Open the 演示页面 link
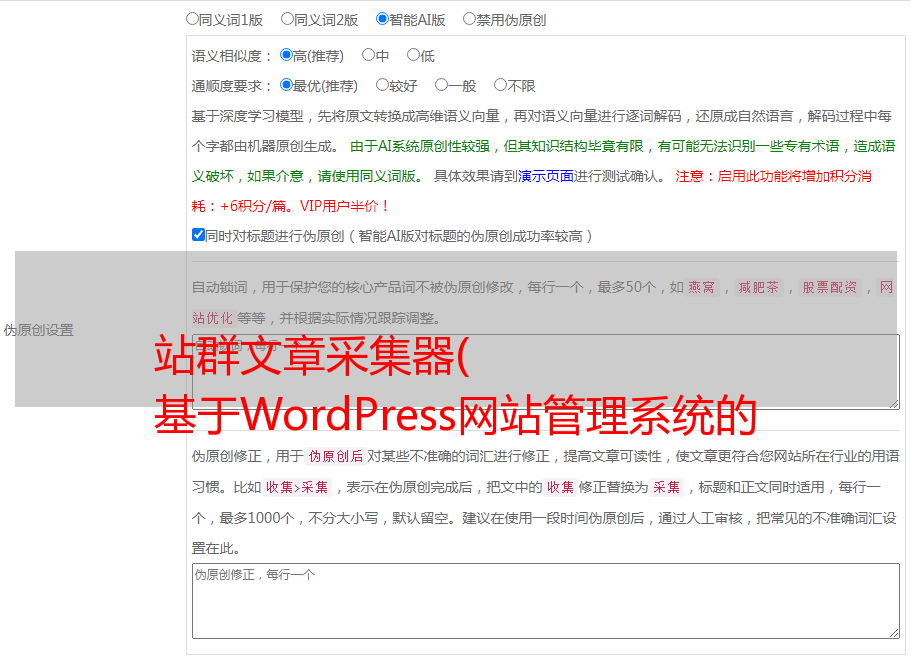 [x=546, y=176]
